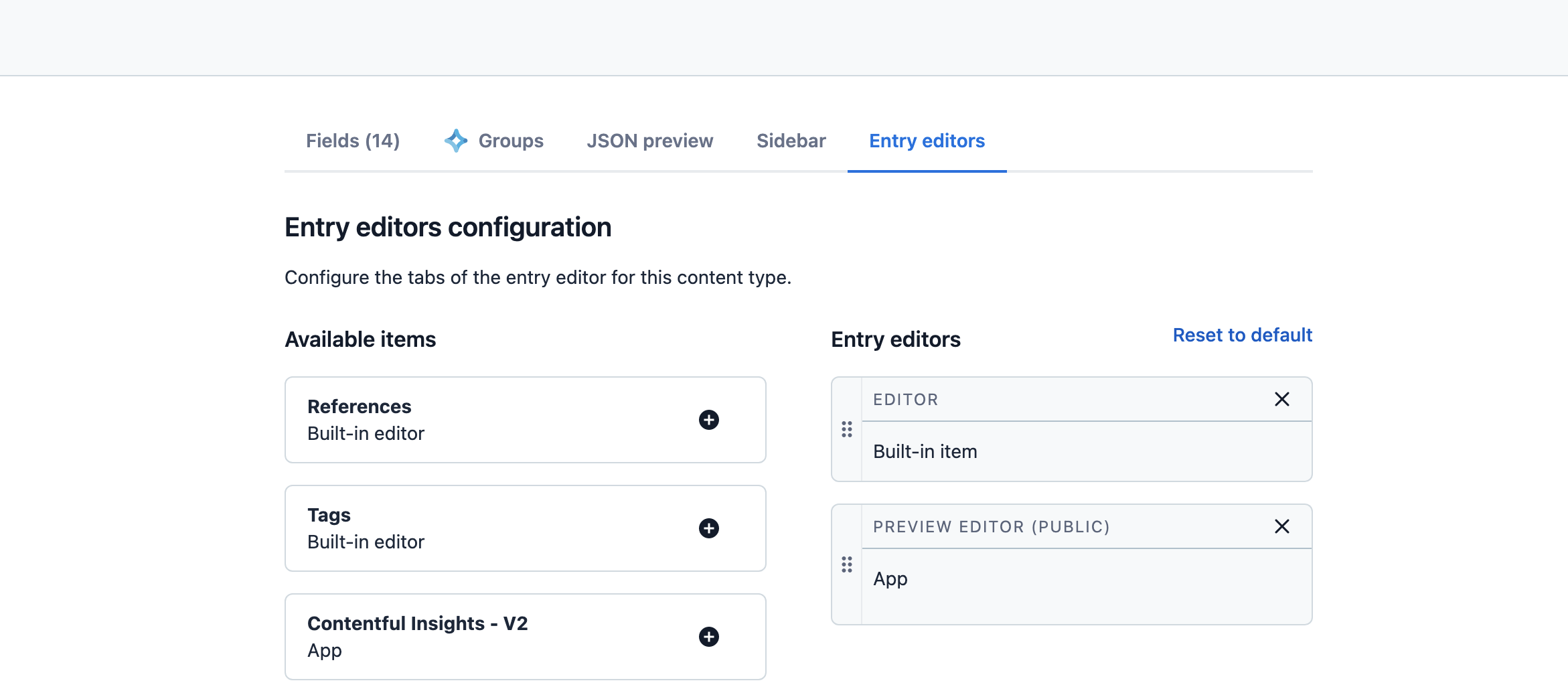The width and height of the screenshot is (1568, 691).
Task: Open the JSON preview tab
Action: [x=649, y=141]
